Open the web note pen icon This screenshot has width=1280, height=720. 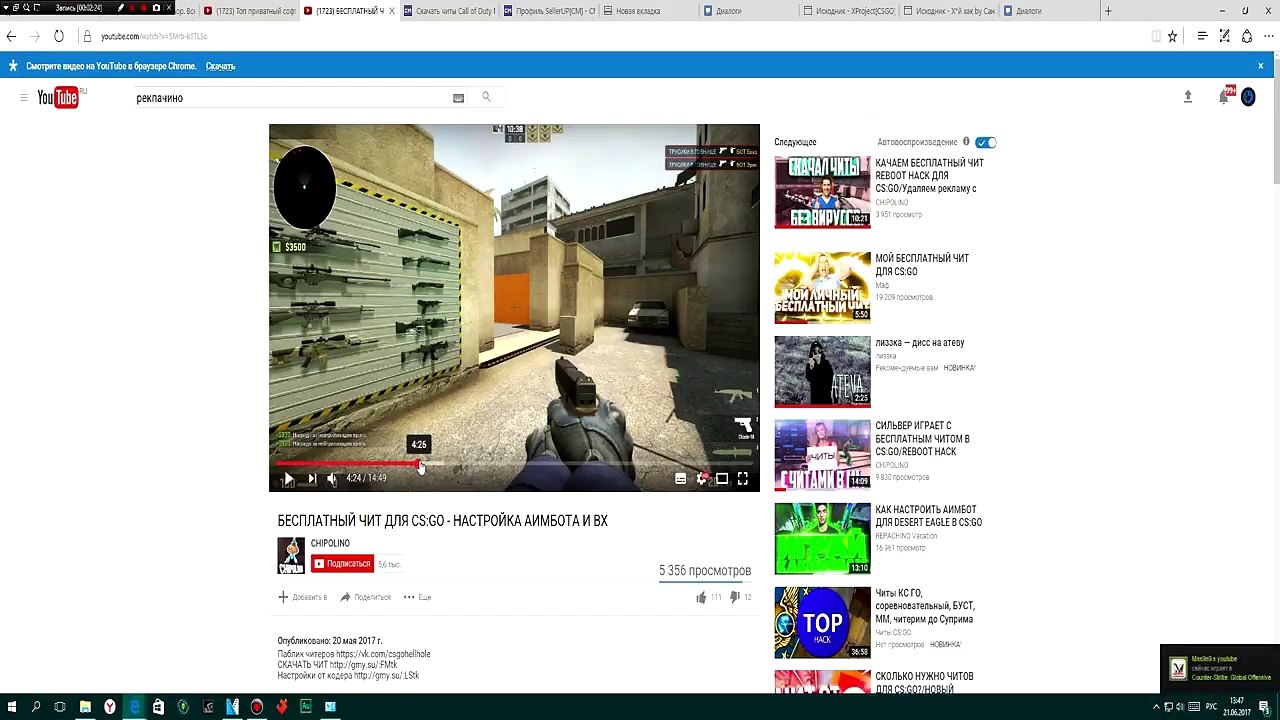click(x=1224, y=36)
